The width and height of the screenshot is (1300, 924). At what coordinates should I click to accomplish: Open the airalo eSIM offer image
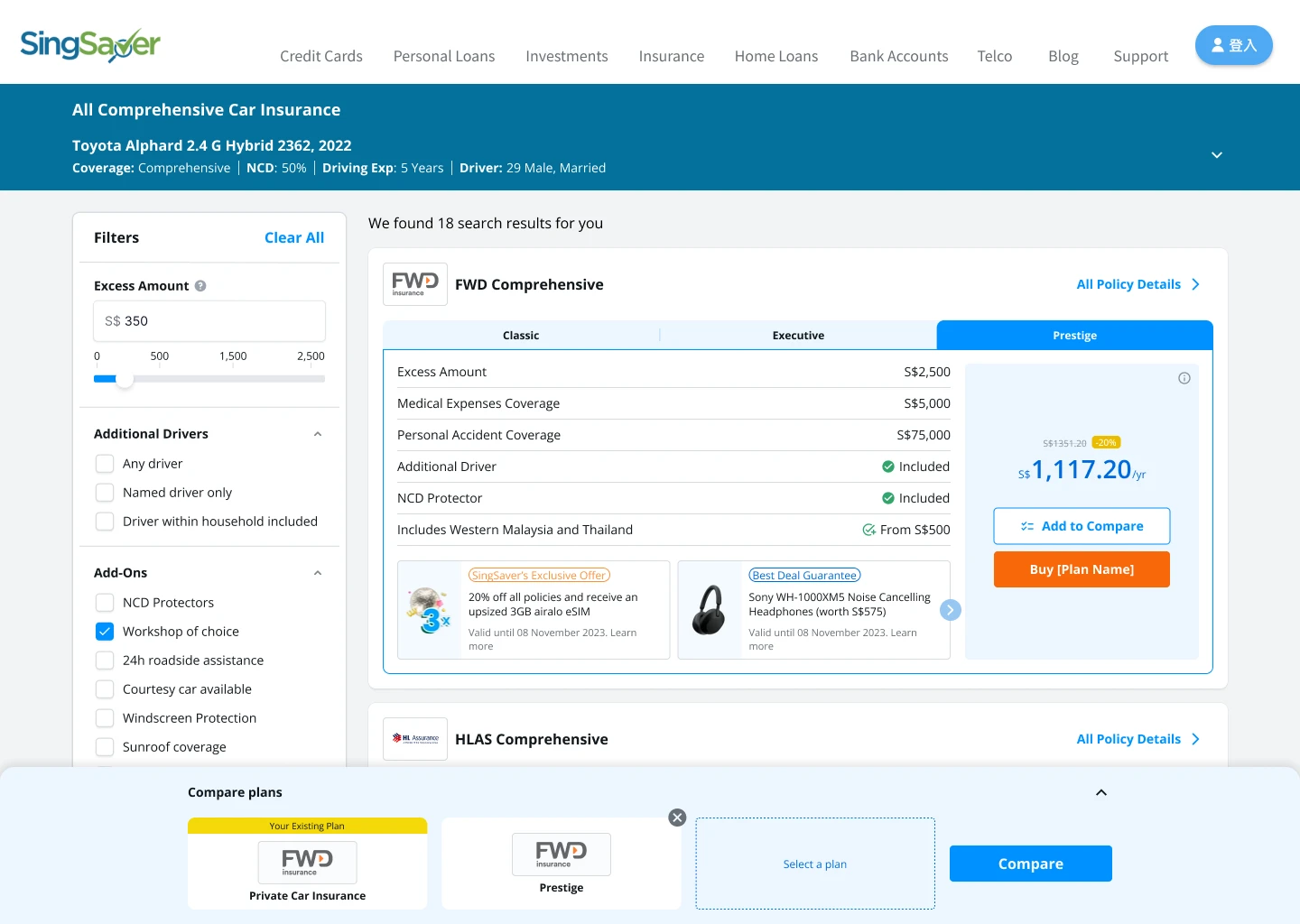pos(430,610)
